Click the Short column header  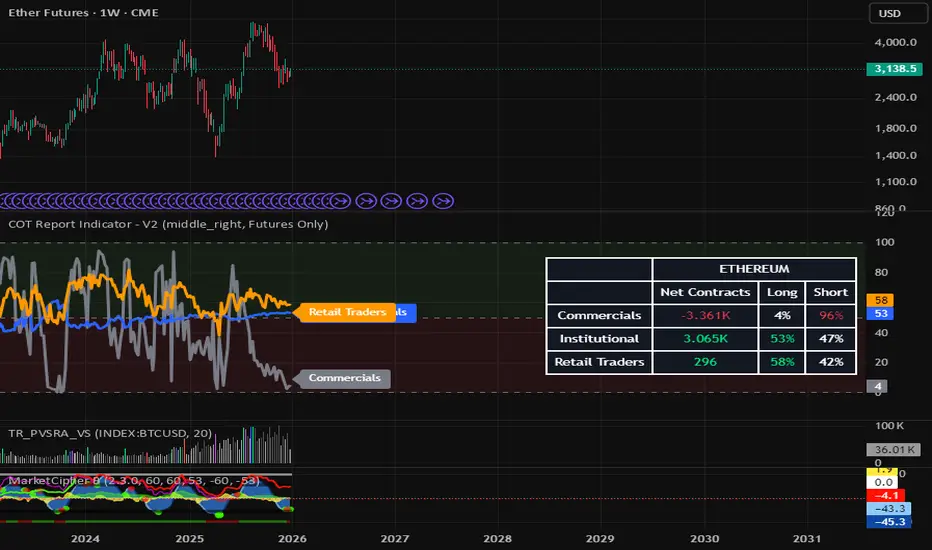830,293
